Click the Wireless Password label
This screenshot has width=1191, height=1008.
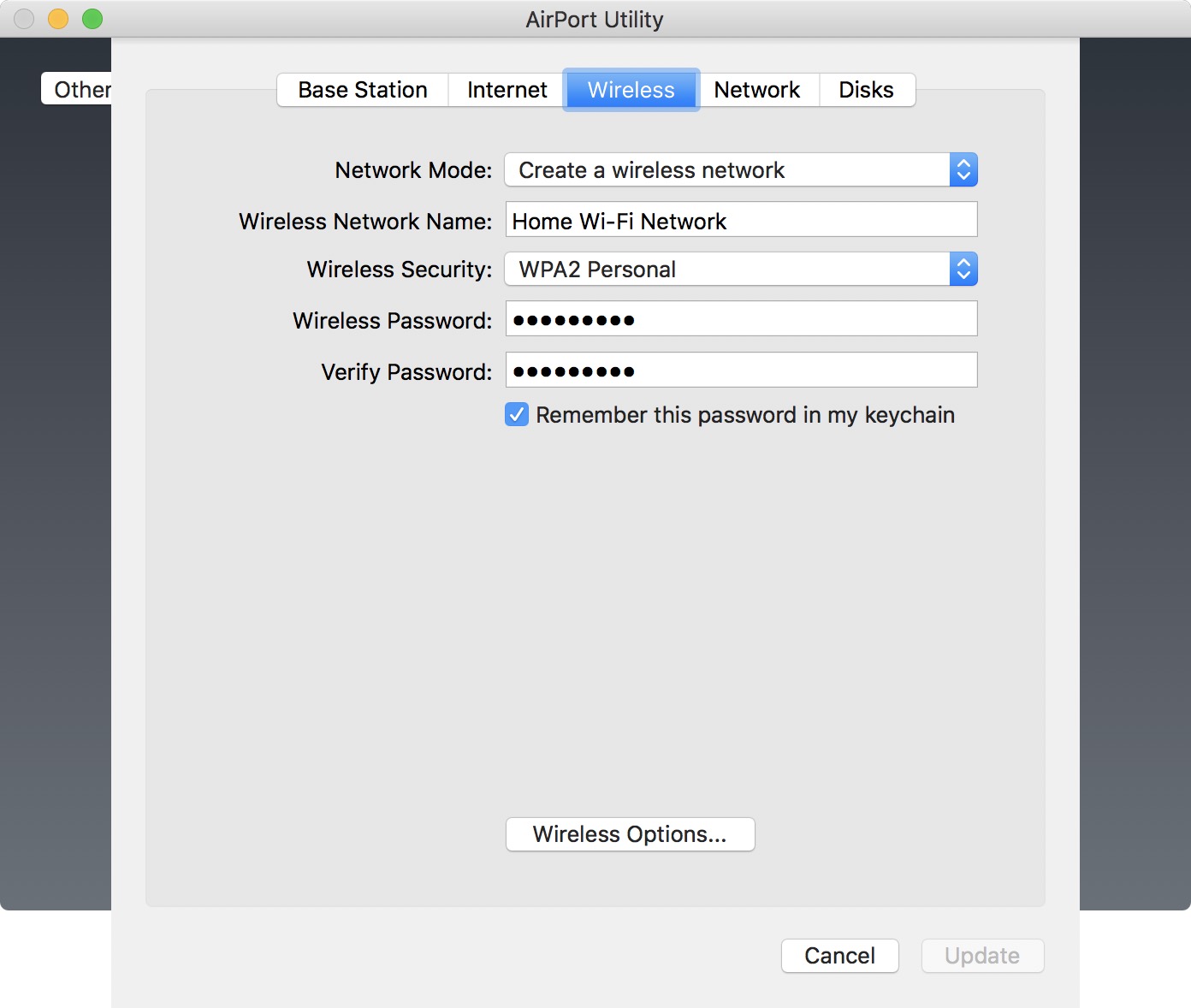click(392, 321)
